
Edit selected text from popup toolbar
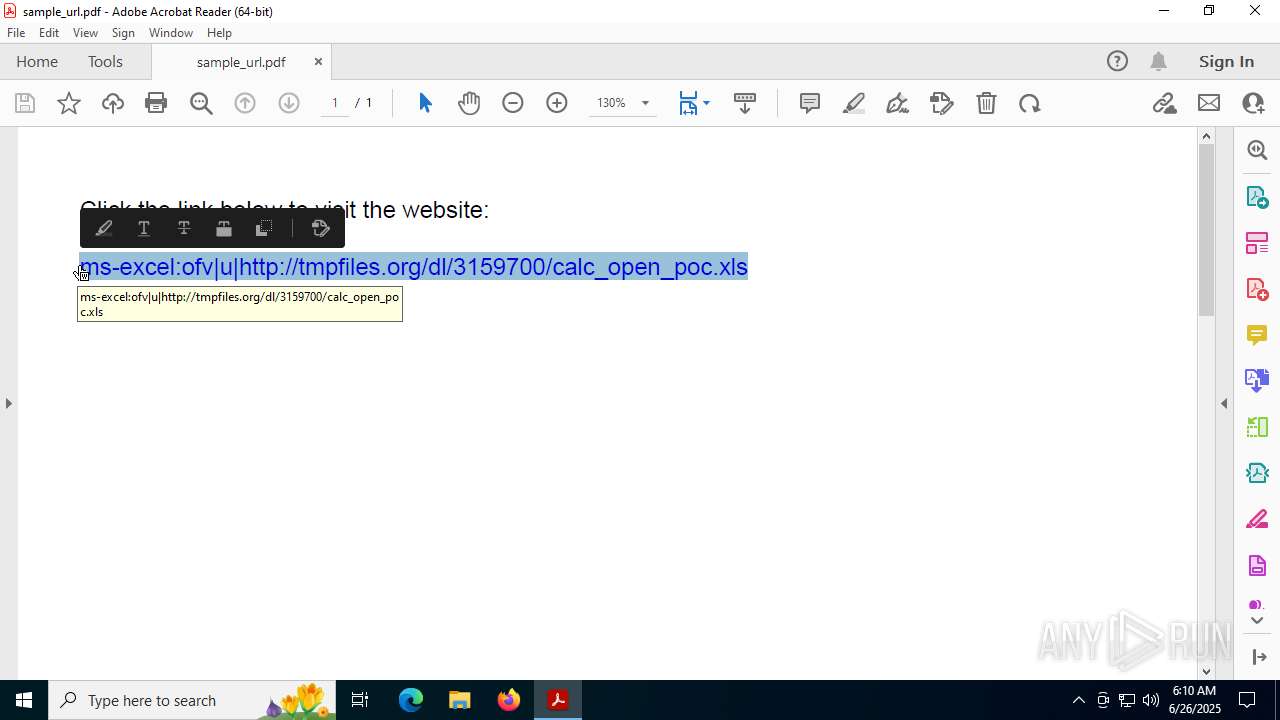point(321,228)
